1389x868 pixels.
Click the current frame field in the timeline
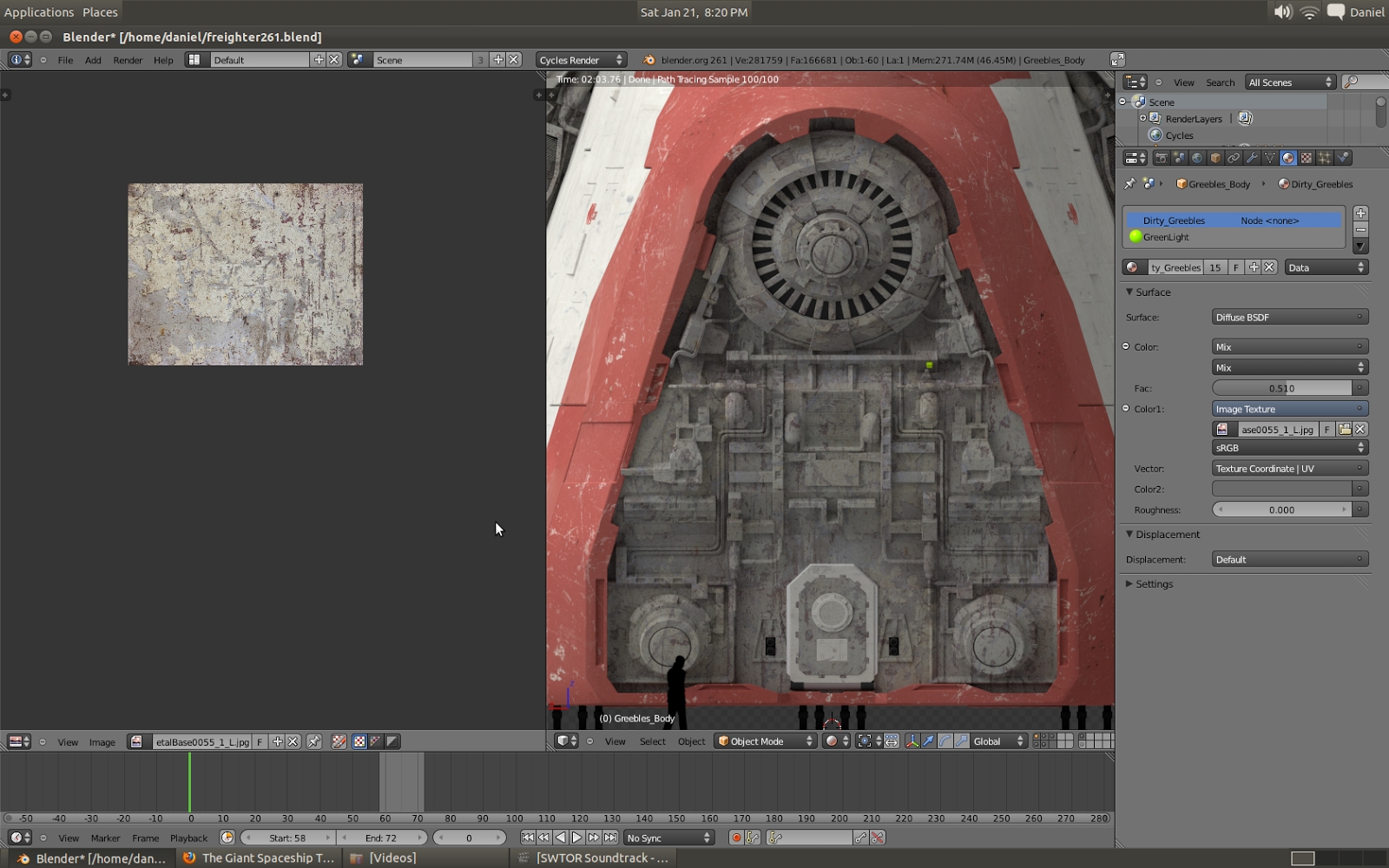tap(470, 838)
